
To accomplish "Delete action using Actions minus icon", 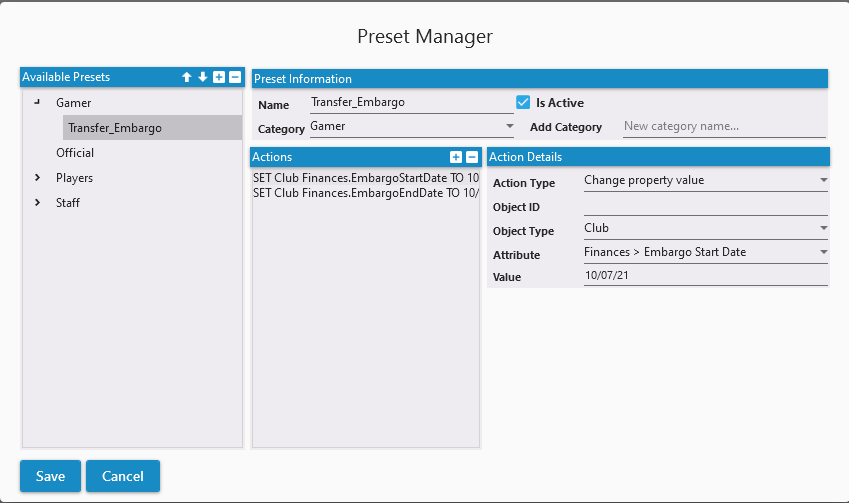I will click(472, 157).
